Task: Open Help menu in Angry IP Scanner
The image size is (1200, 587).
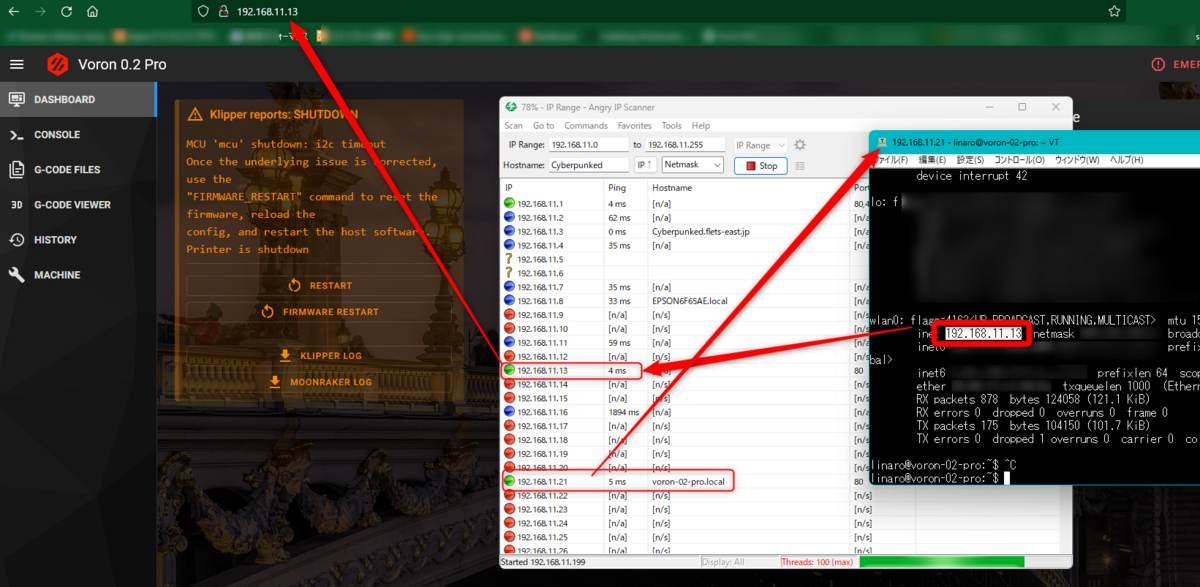Action: point(701,126)
